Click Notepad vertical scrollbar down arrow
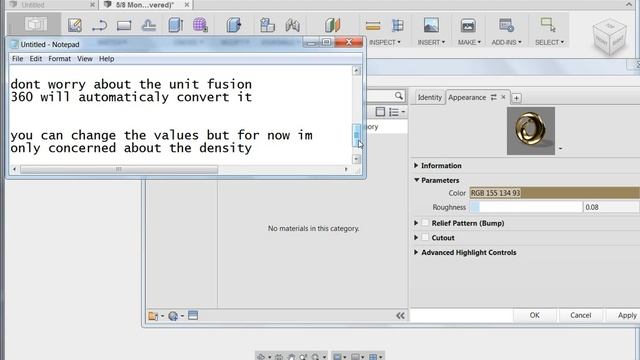 pos(356,159)
